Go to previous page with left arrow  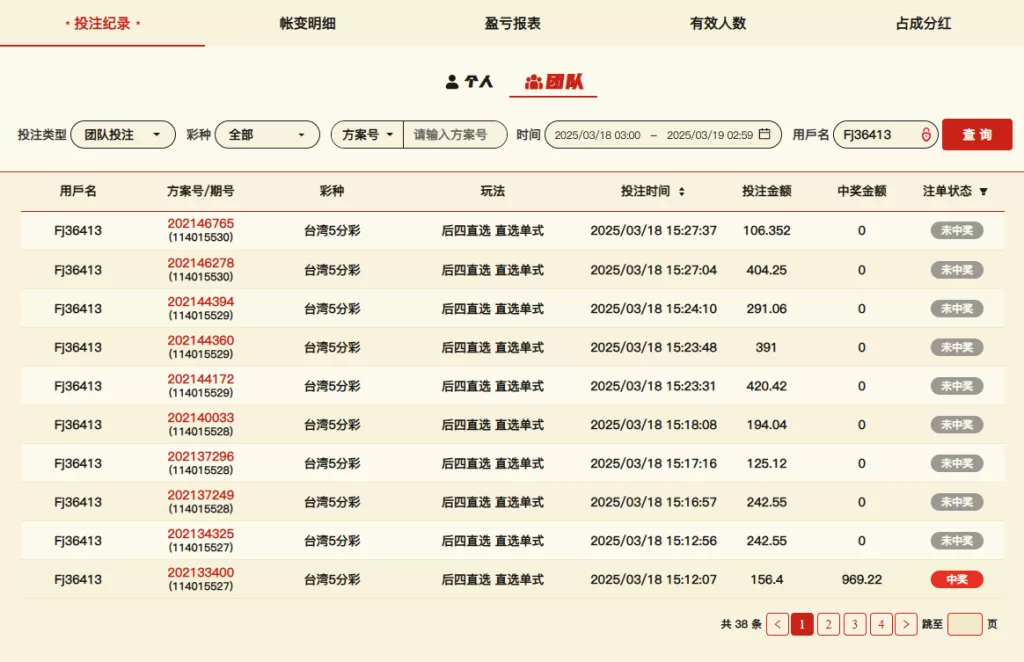(777, 624)
